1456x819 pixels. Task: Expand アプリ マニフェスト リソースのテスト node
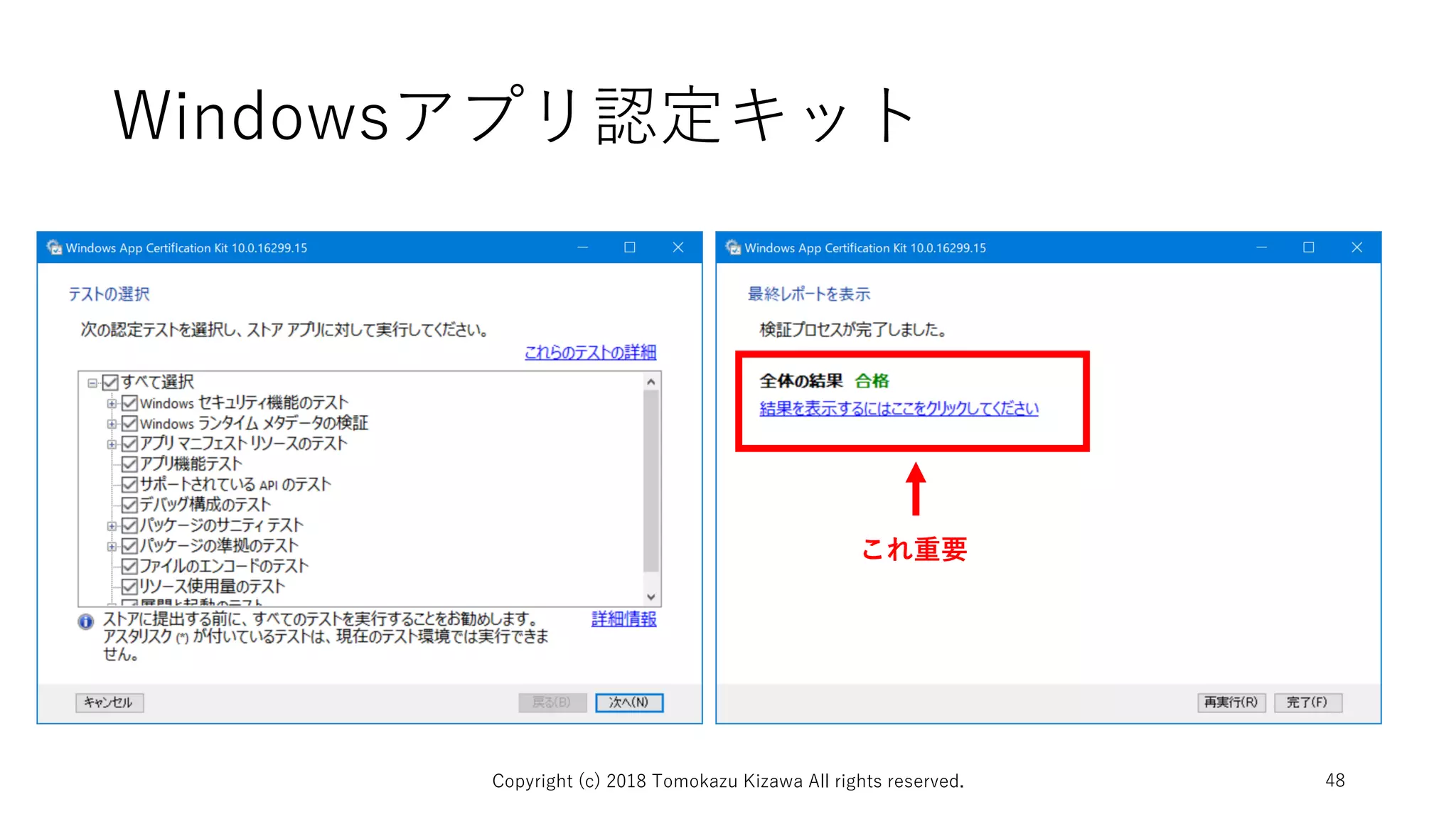pos(112,445)
